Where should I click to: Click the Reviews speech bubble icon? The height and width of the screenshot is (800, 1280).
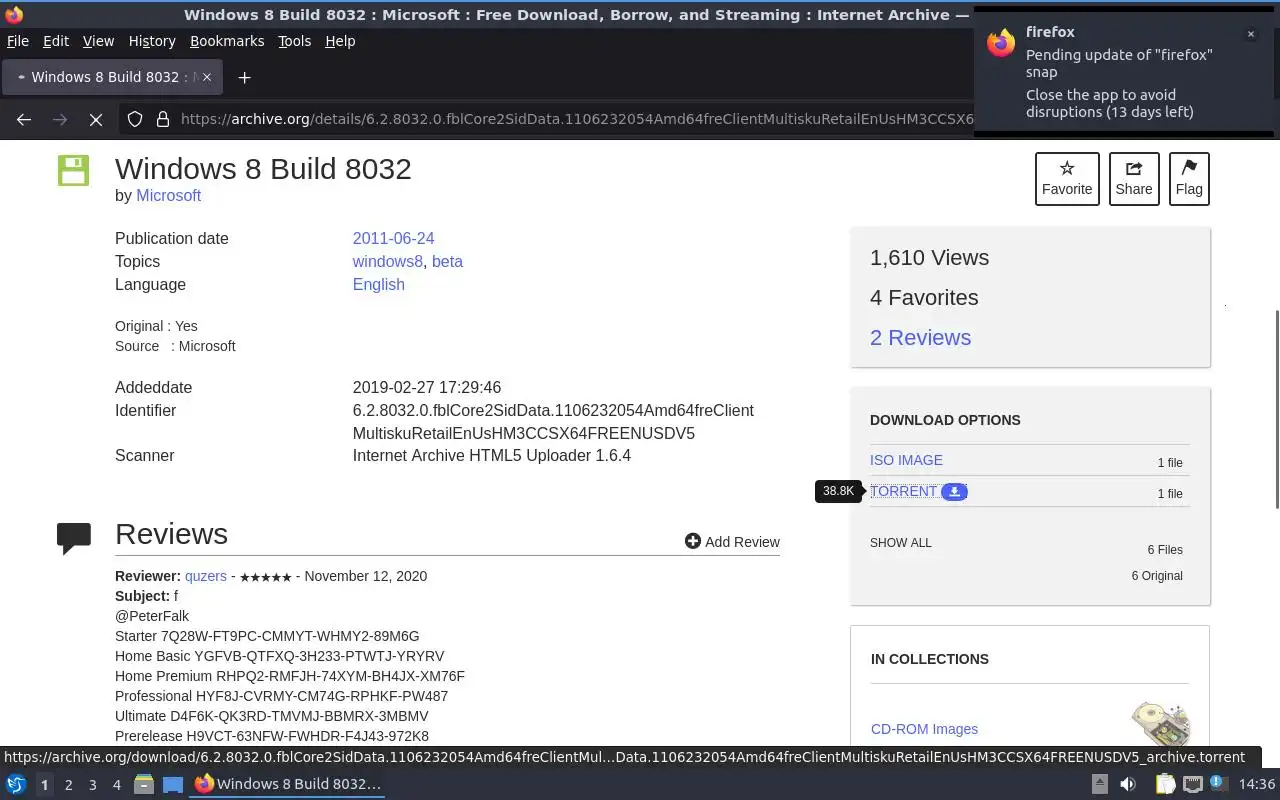tap(74, 538)
